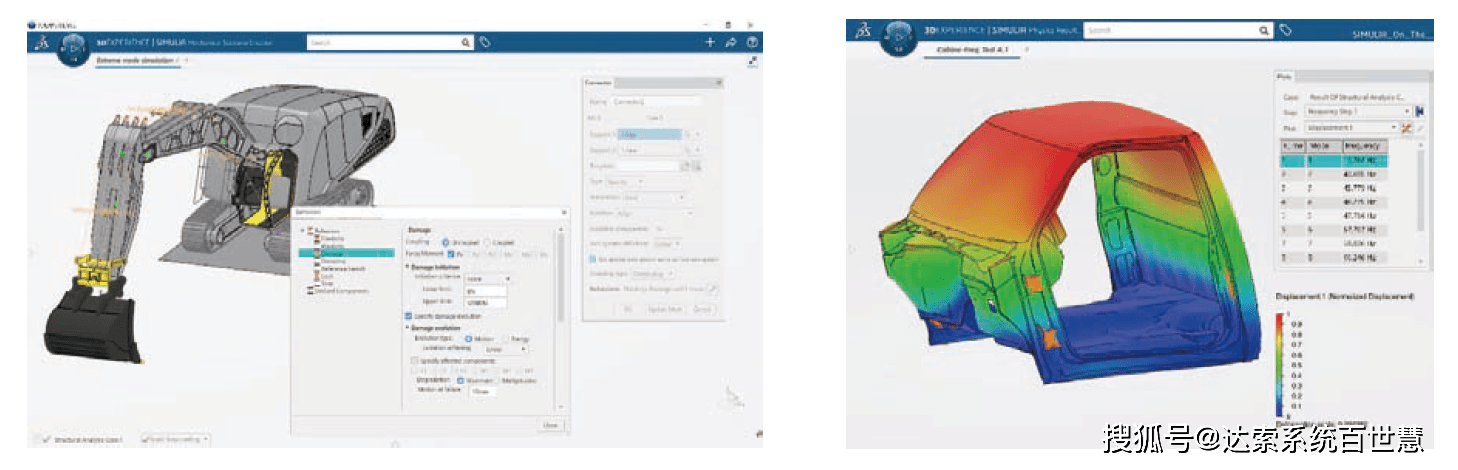Collapse the Damage evolution section
Image resolution: width=1458 pixels, height=470 pixels.
408,328
